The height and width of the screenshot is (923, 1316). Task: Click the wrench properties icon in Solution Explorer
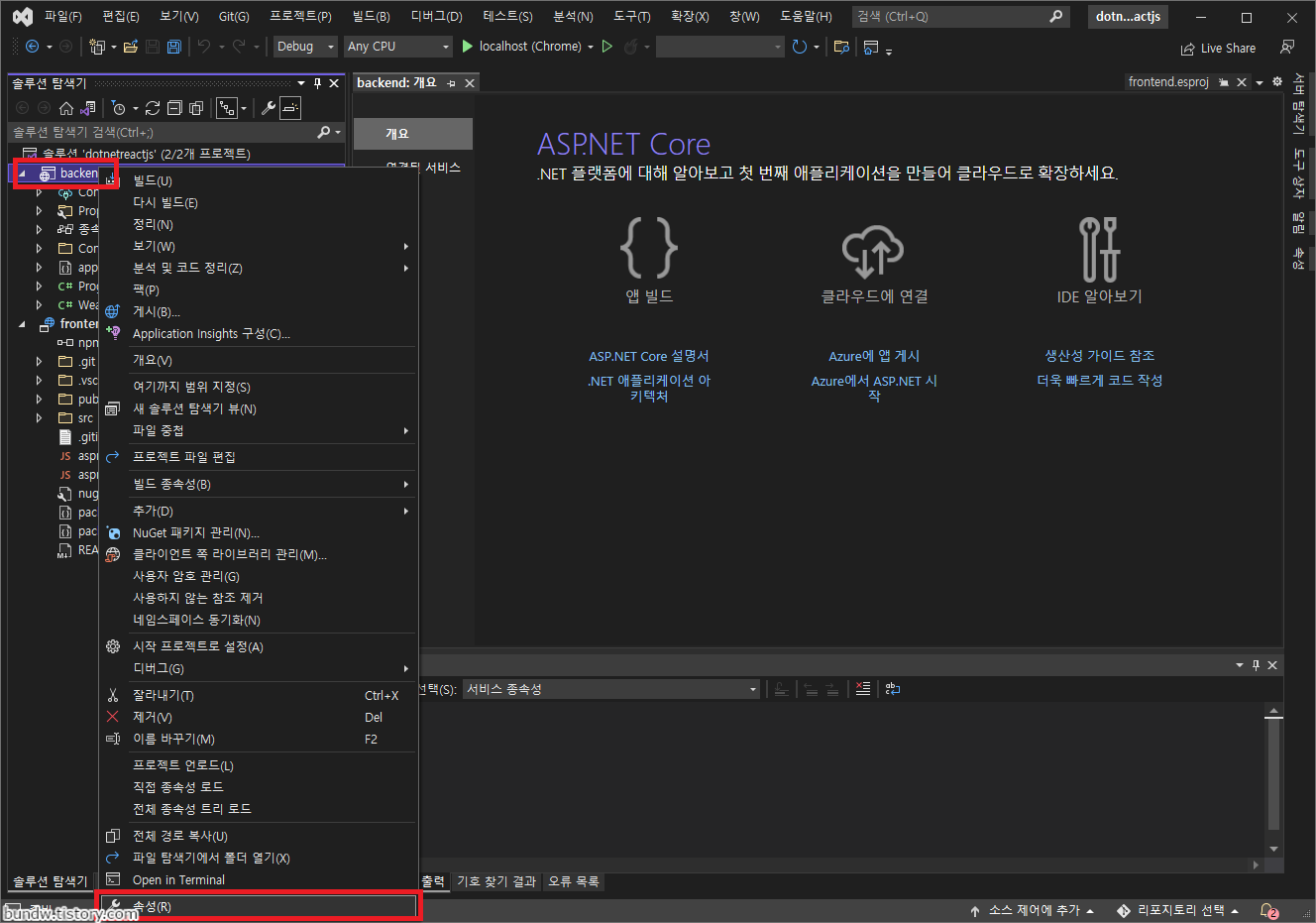coord(268,108)
